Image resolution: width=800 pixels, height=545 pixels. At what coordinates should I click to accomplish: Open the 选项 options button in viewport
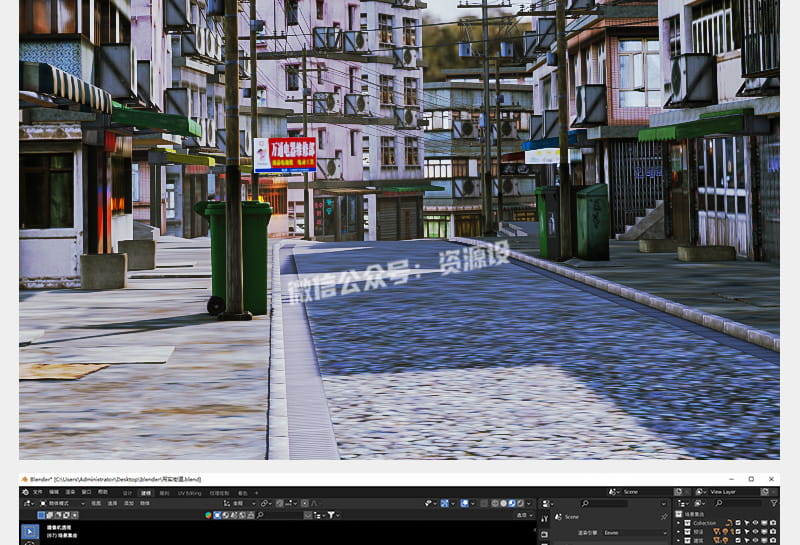tap(523, 515)
